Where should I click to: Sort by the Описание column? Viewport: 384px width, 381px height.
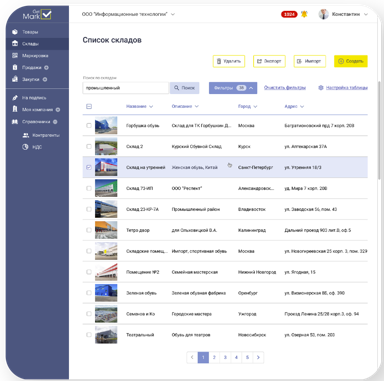coord(185,106)
